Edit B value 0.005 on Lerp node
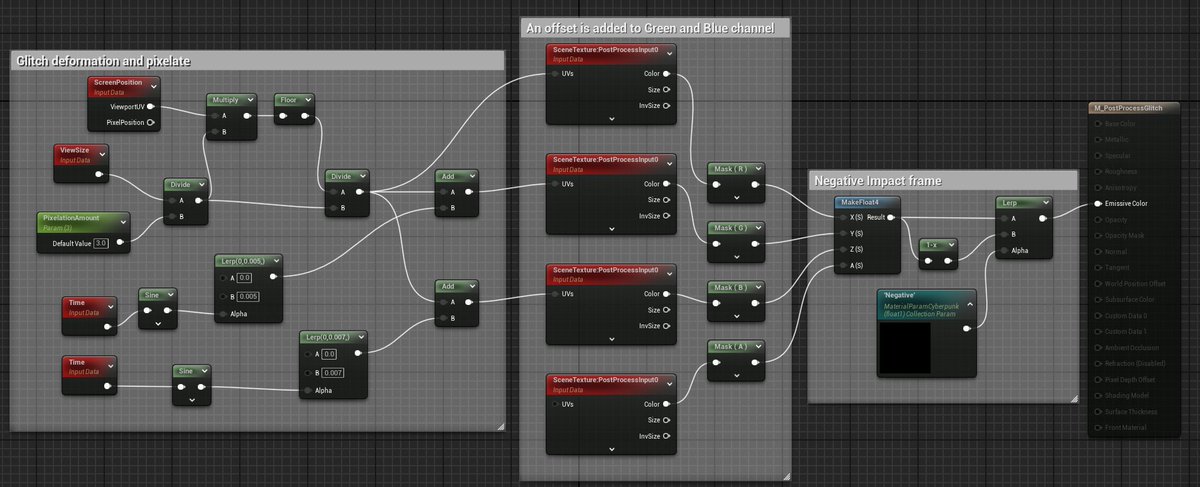The width and height of the screenshot is (1200, 487). point(247,297)
